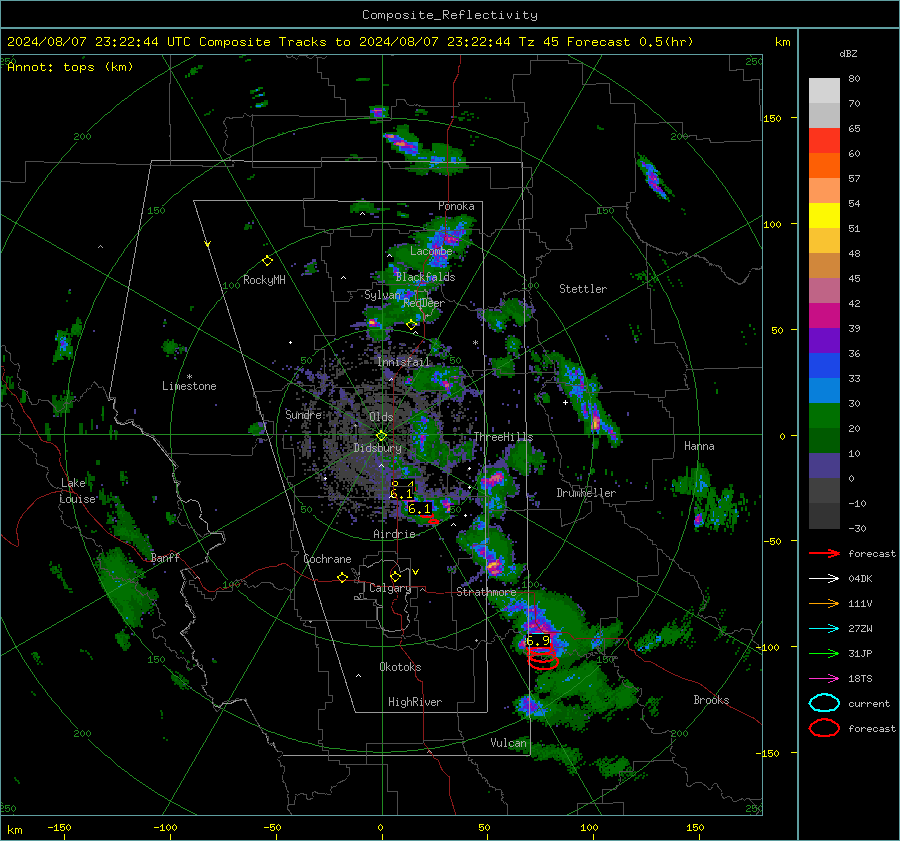
Task: Select the blue 33-36 dBZ swatch
Action: 824,366
